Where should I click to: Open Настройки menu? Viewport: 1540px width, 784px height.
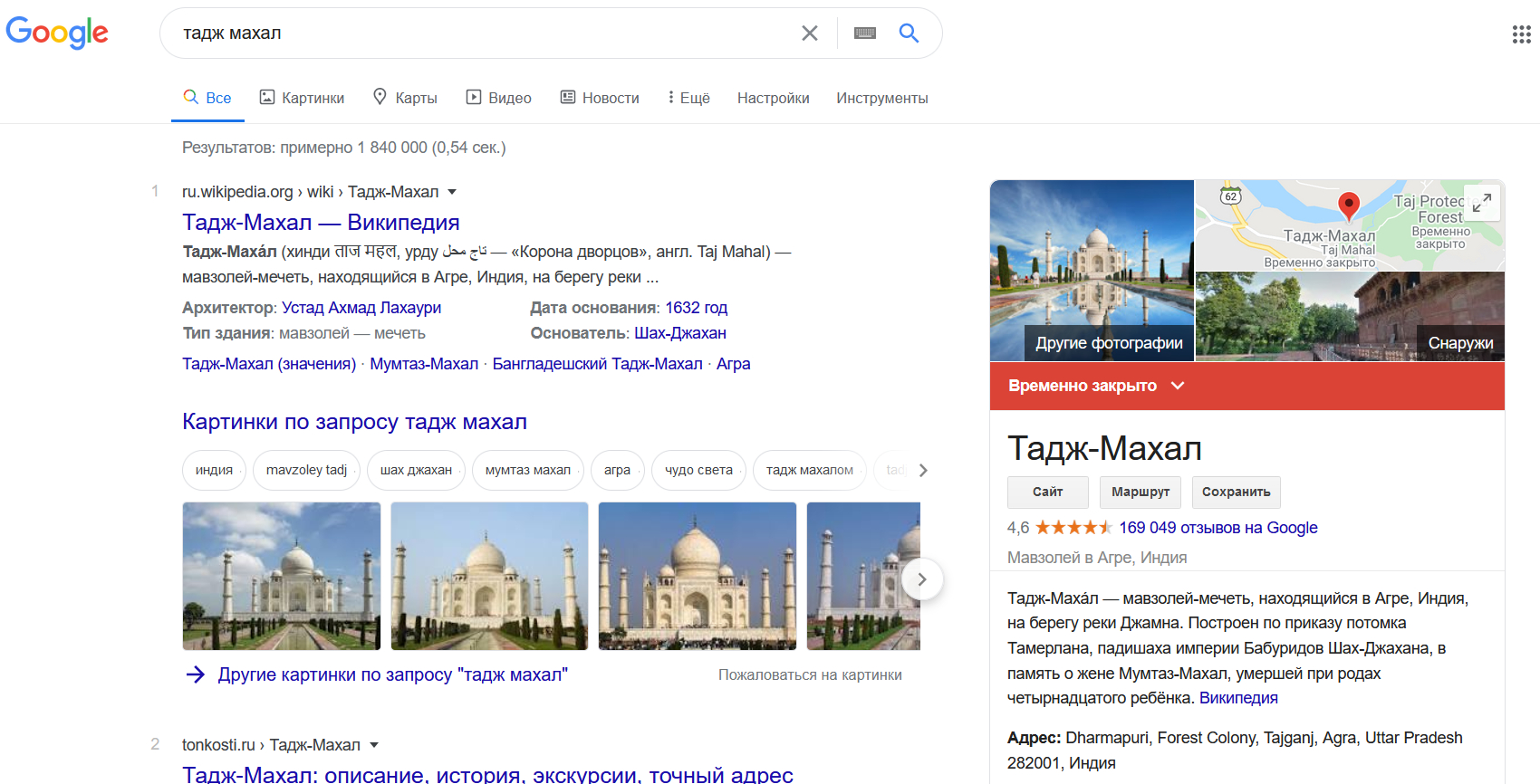pyautogui.click(x=774, y=98)
